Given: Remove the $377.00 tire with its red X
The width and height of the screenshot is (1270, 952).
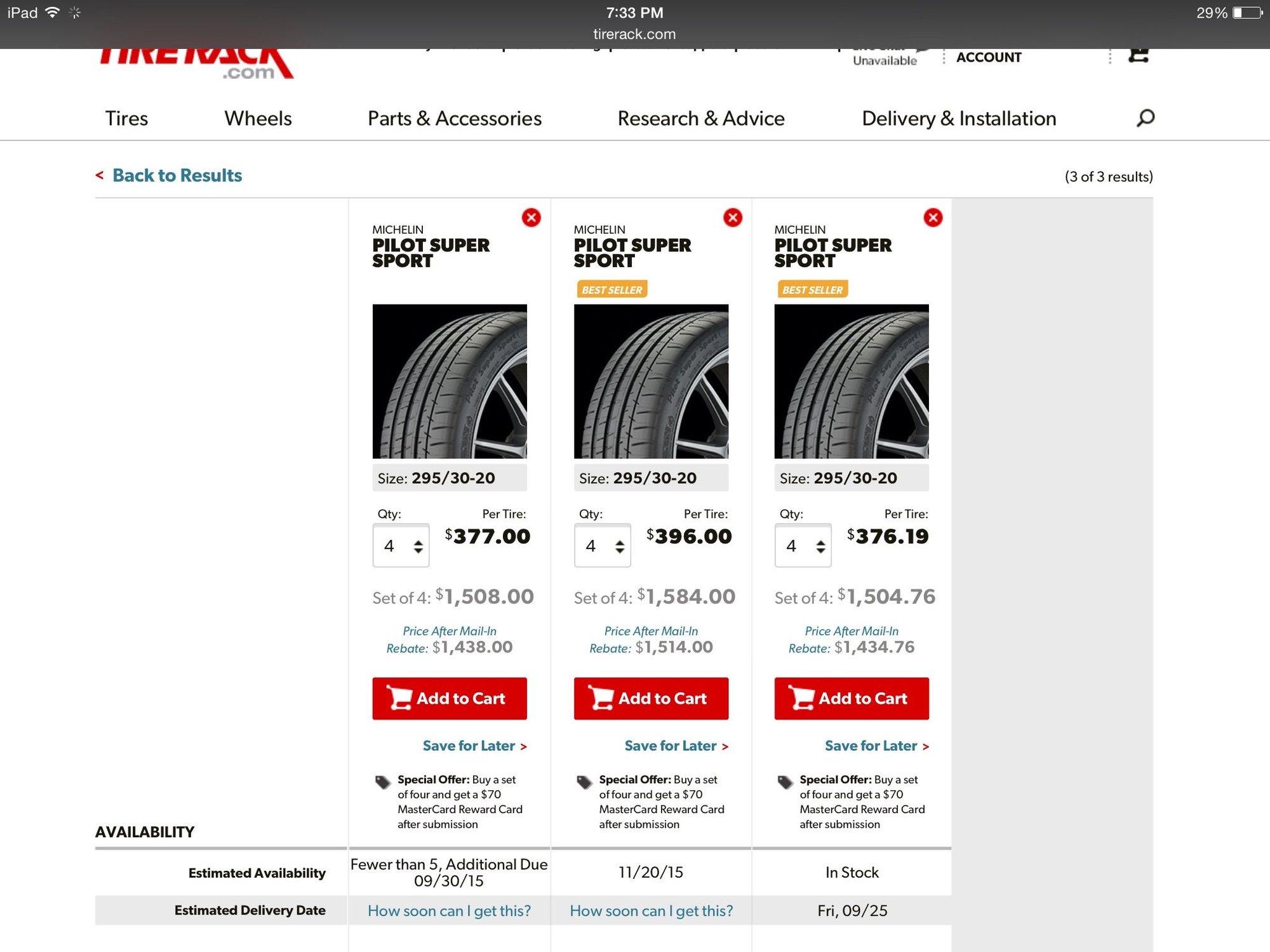Looking at the screenshot, I should click(x=531, y=218).
